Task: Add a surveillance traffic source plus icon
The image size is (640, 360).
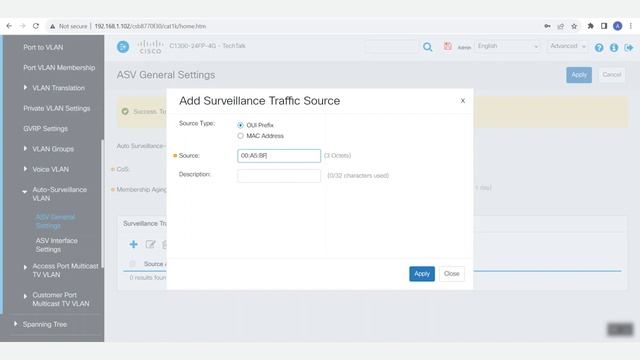Action: (x=133, y=244)
